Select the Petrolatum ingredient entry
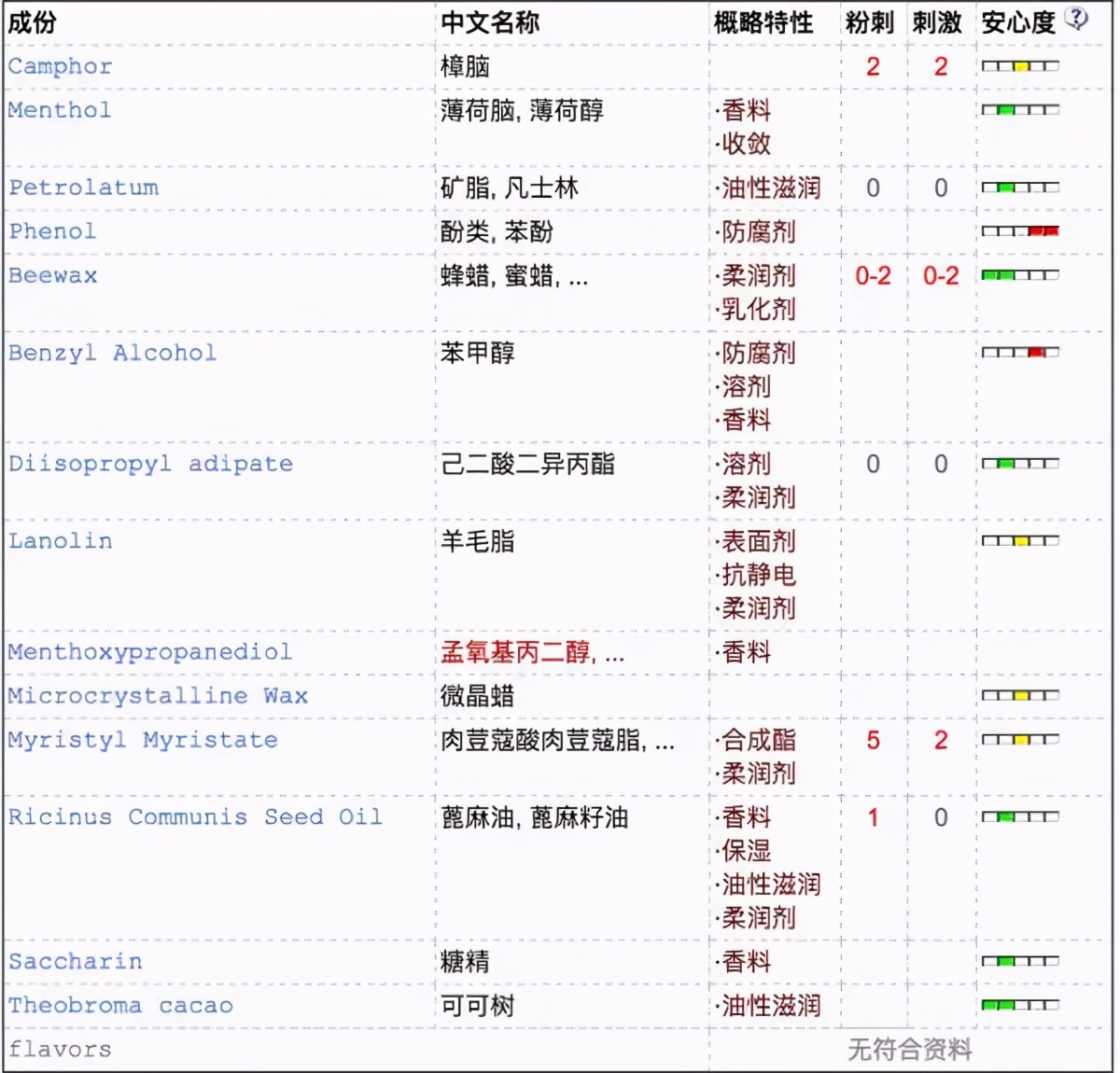This screenshot has height=1073, width=1120. (x=82, y=187)
